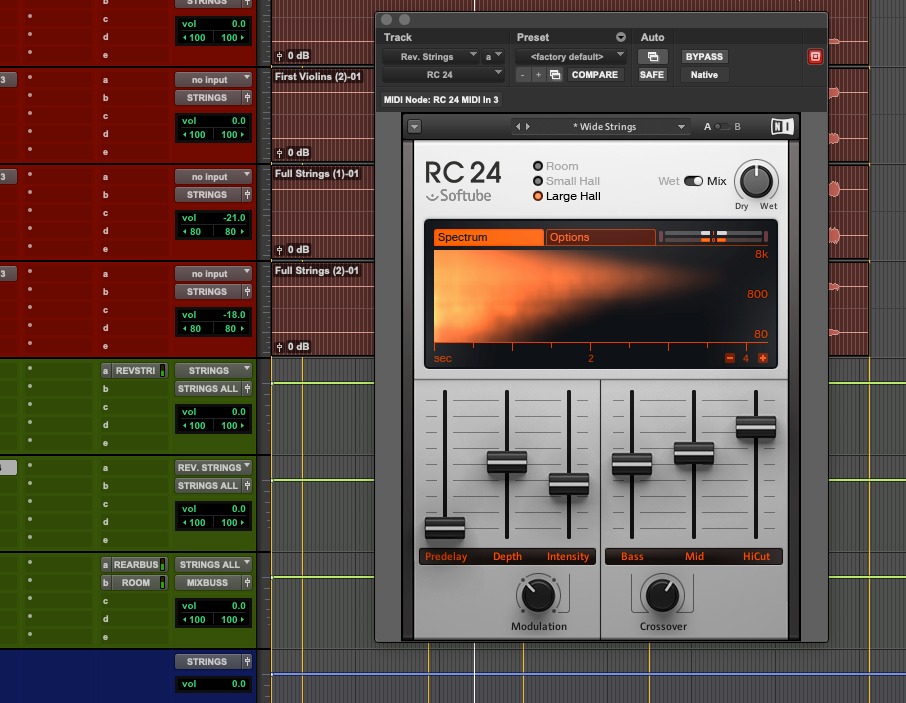Toggle the A/B comparison switch
The height and width of the screenshot is (703, 906).
pos(722,127)
